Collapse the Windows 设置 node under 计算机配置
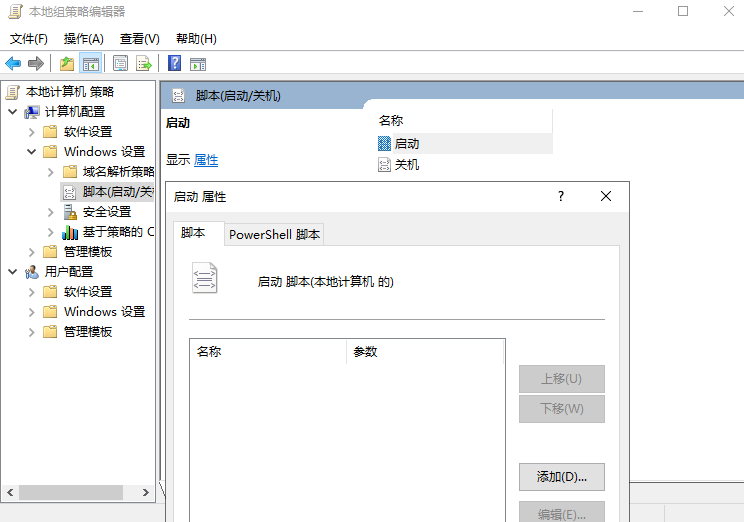This screenshot has height=522, width=744. tap(31, 152)
